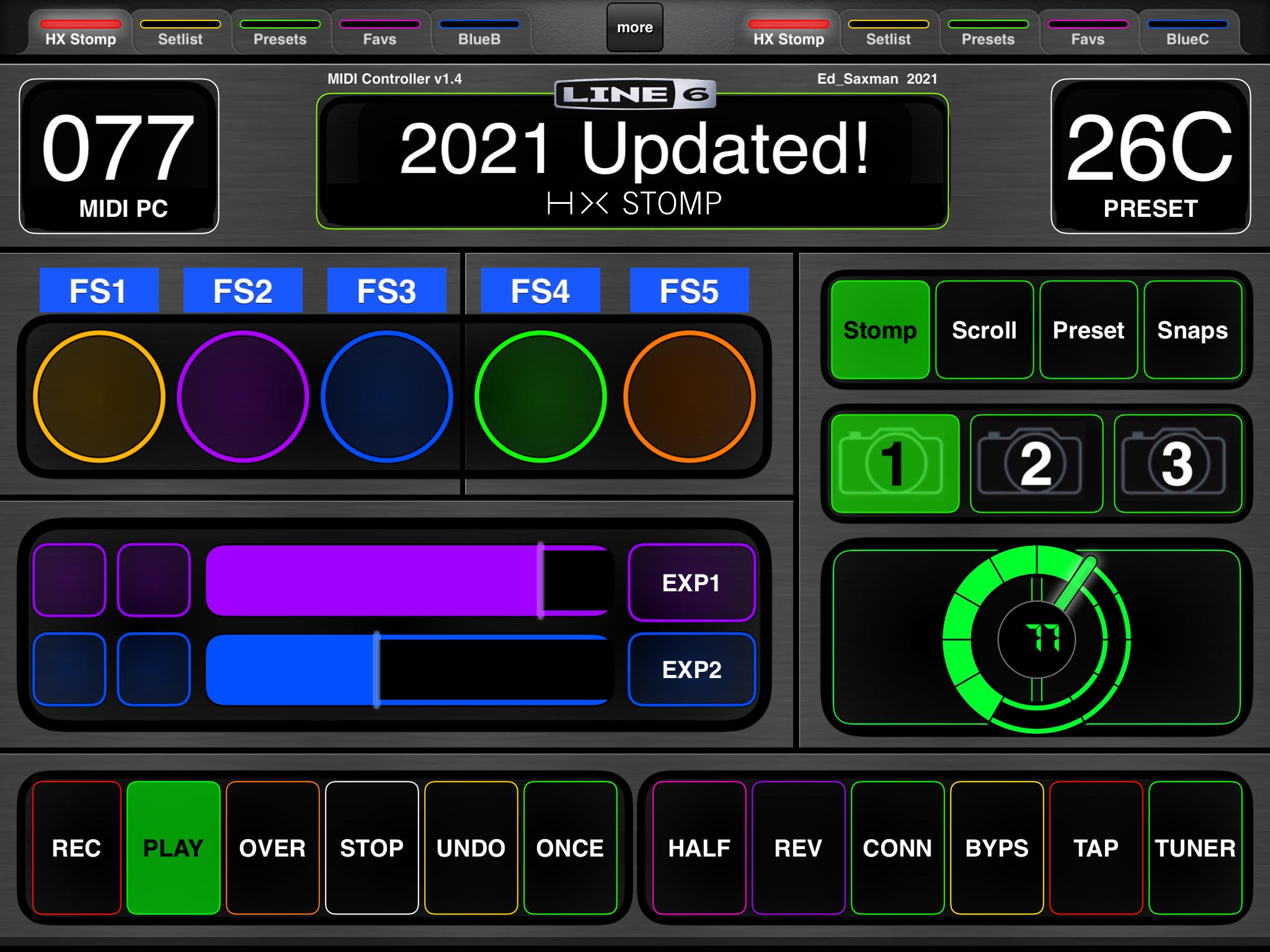
Task: Start looper recording with REC
Action: pos(77,848)
